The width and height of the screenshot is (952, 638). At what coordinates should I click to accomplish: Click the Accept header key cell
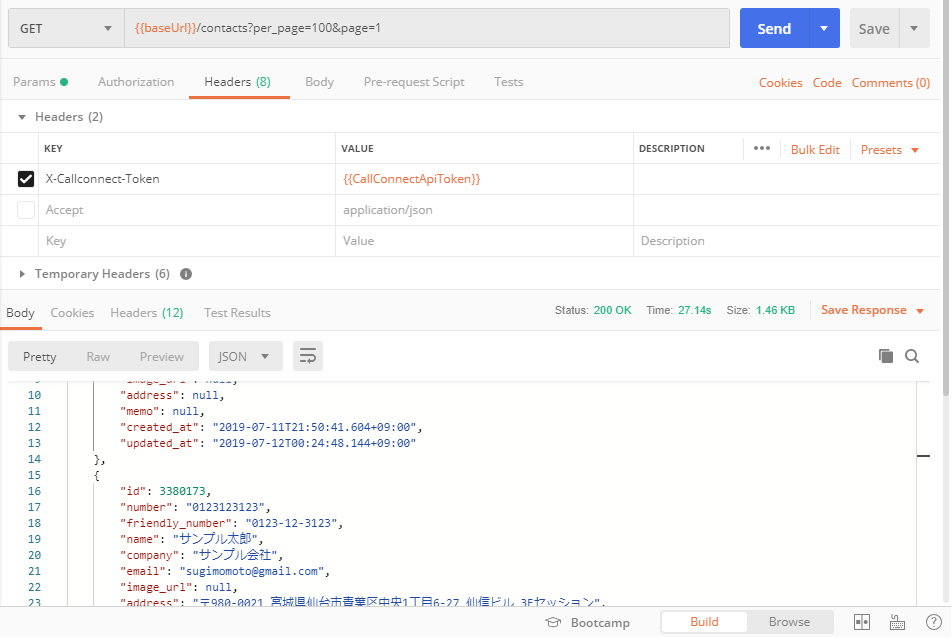[x=187, y=210]
